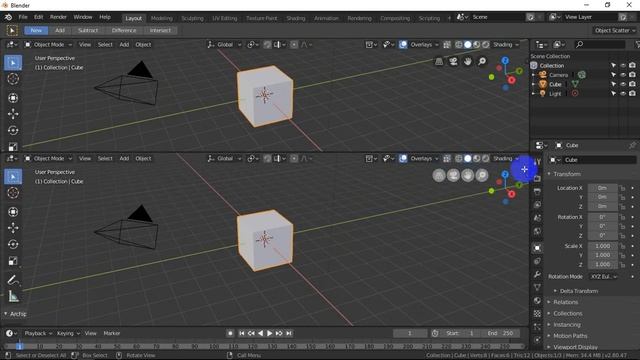Toggle Overlays in the lower viewport

tap(403, 158)
